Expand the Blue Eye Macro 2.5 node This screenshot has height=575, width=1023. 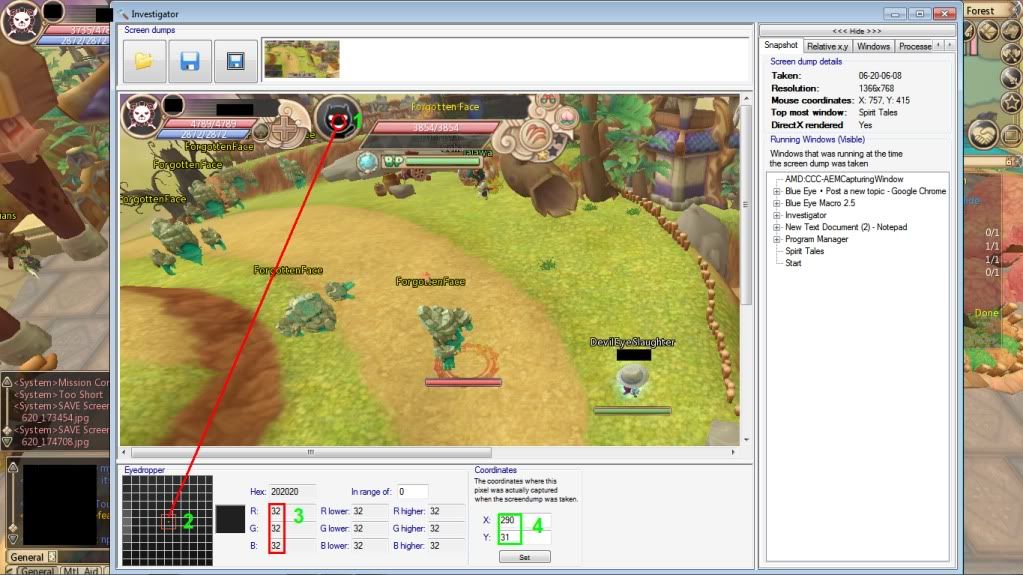[776, 203]
